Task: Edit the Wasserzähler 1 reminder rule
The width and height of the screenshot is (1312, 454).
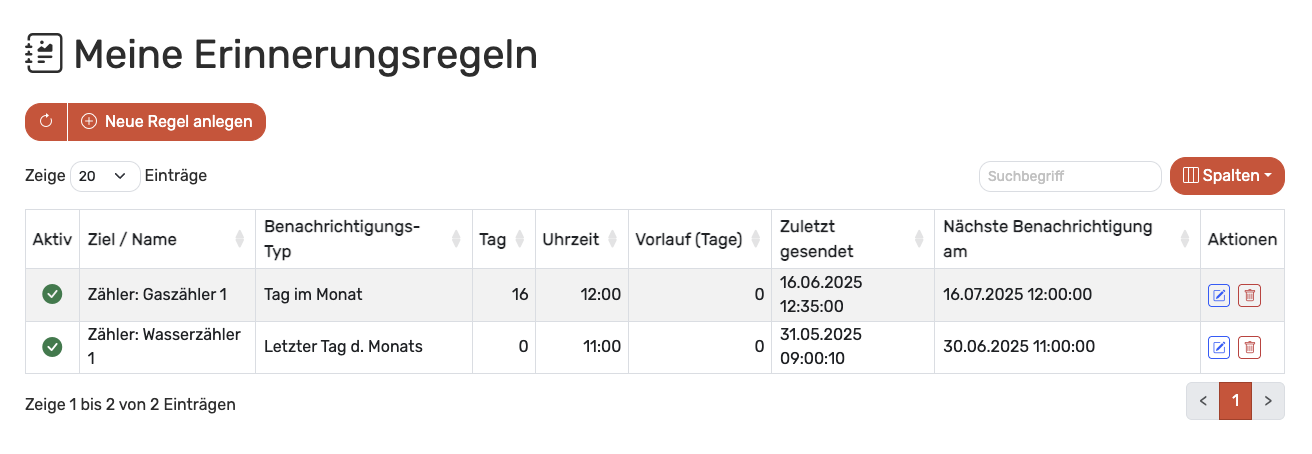Action: click(x=1219, y=347)
